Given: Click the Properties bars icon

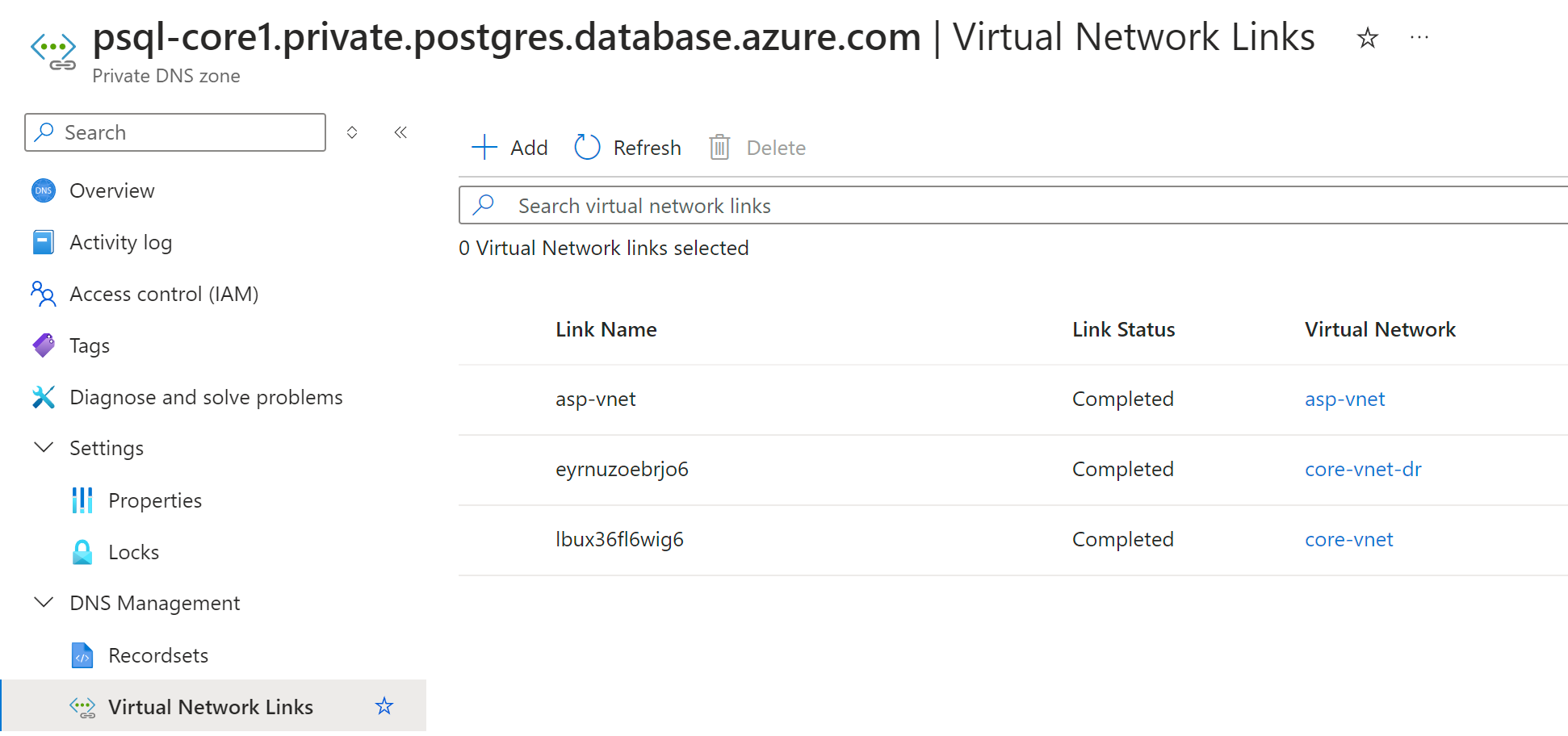Looking at the screenshot, I should pos(82,500).
